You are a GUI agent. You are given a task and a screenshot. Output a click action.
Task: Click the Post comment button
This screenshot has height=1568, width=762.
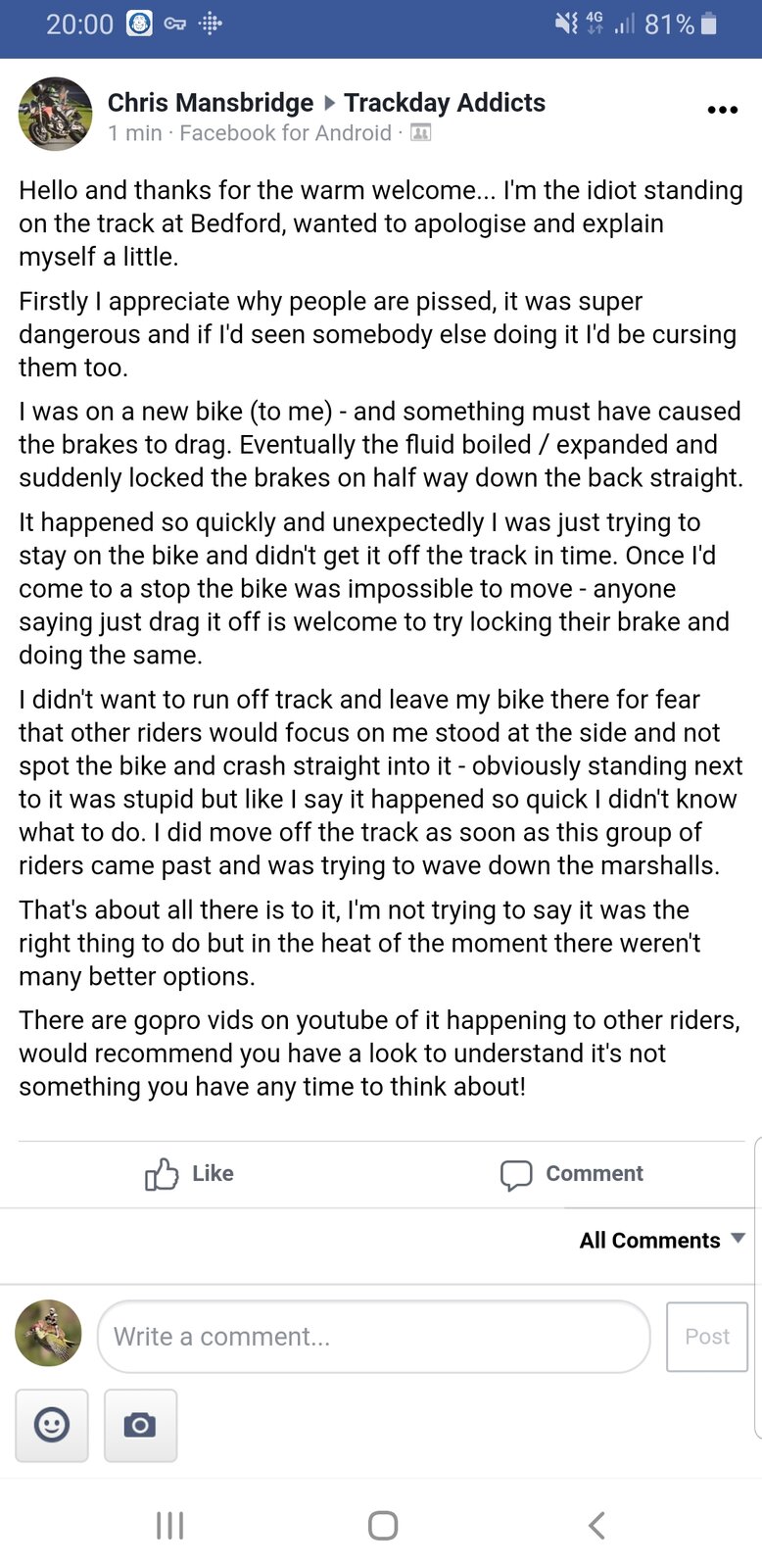[707, 1337]
